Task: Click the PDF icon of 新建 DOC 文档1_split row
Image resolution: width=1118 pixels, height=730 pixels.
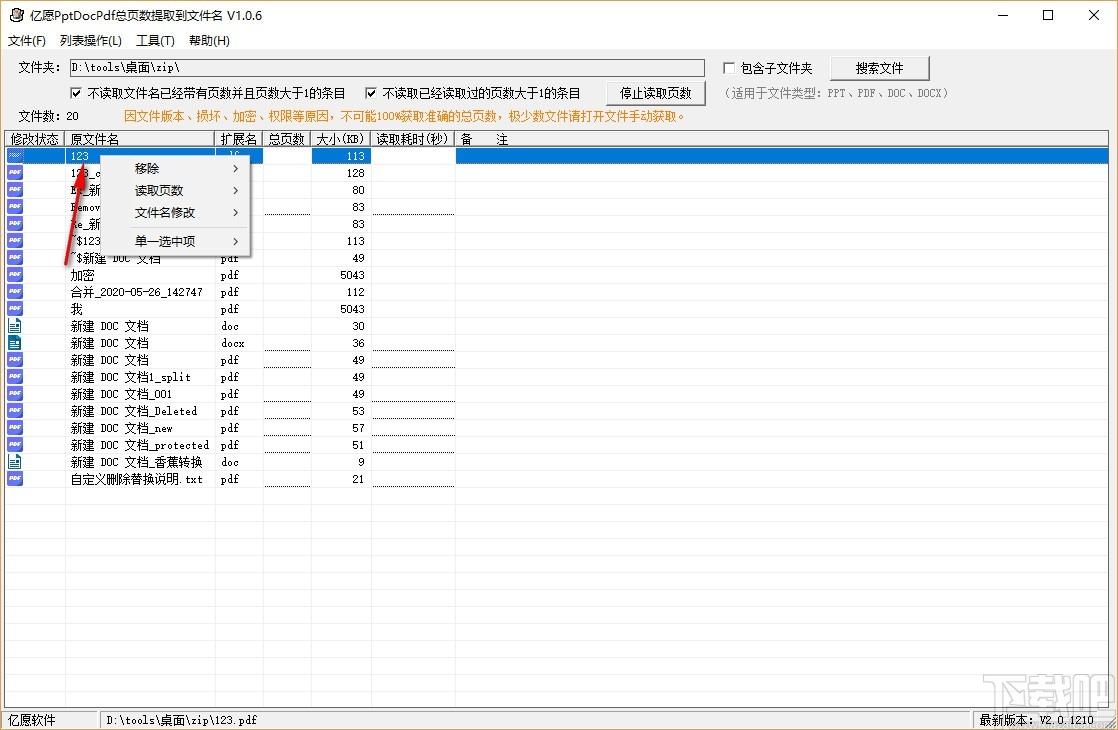Action: pos(15,377)
